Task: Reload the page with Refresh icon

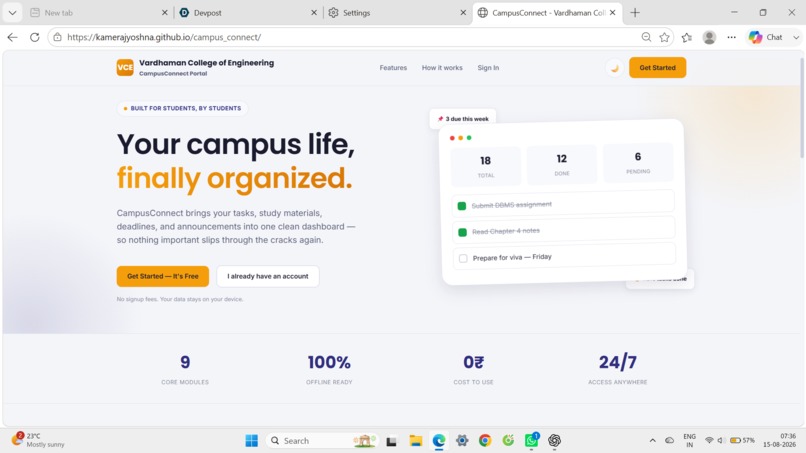Action: point(34,37)
